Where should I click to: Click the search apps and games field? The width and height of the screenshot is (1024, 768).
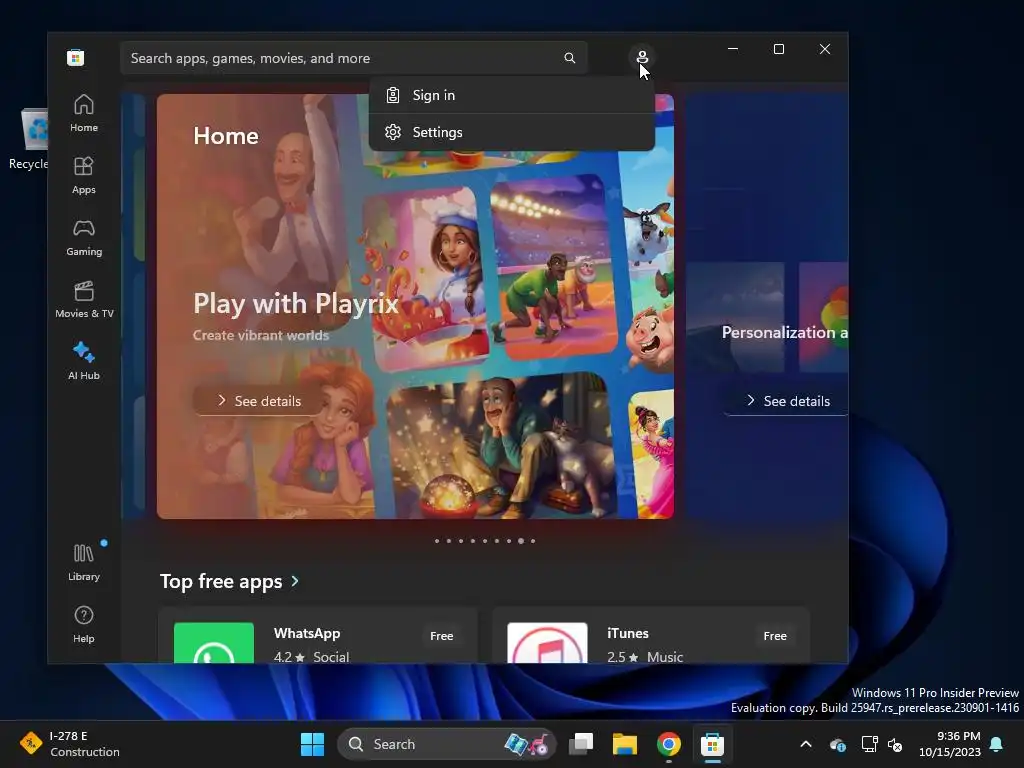click(x=353, y=58)
